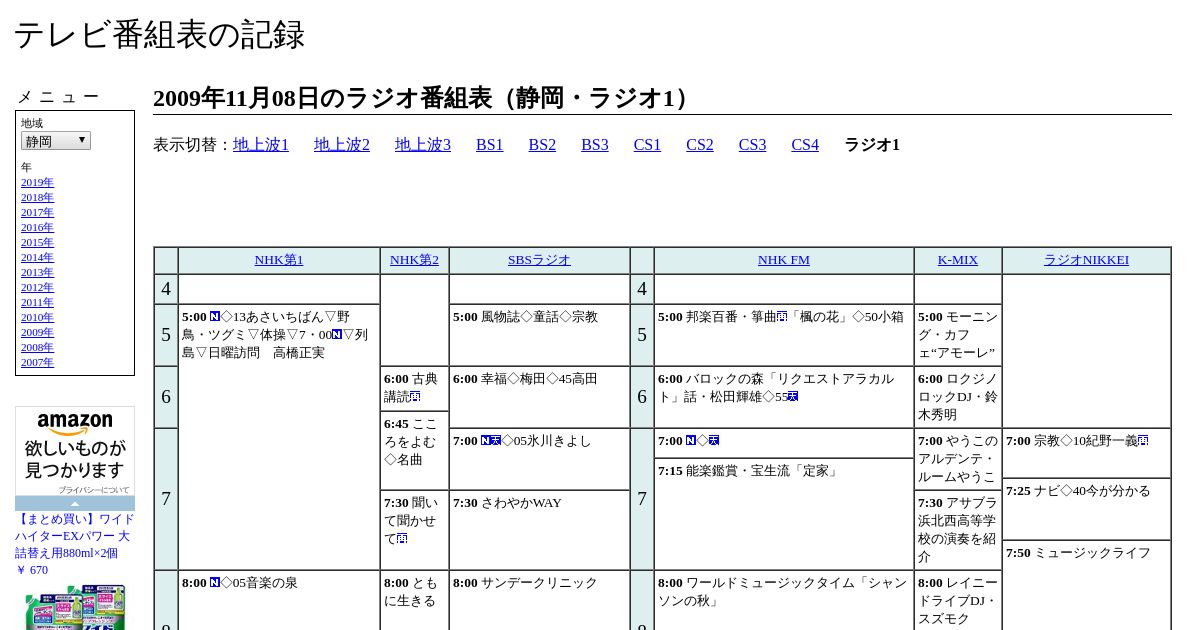Switch view to 地上波1
Screen dimensions: 1200x630
click(x=261, y=145)
